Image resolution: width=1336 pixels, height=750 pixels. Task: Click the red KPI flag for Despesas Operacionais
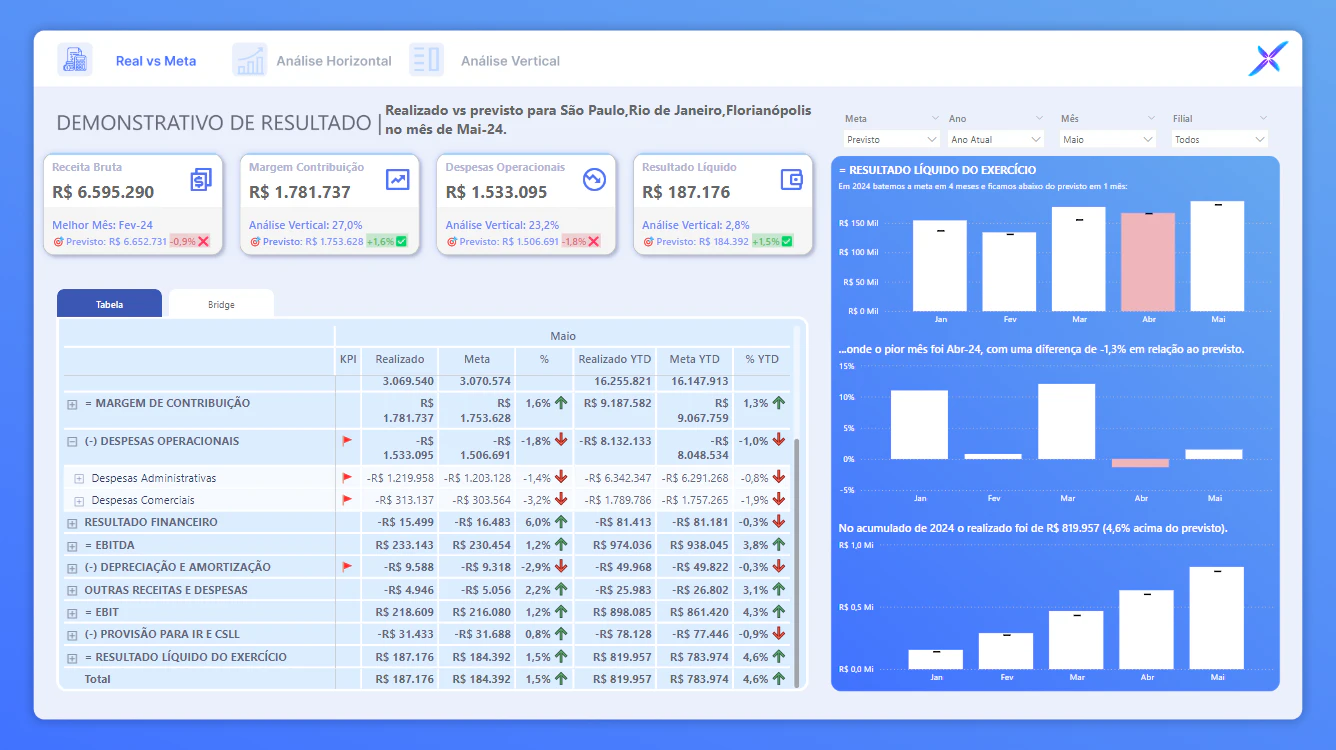pyautogui.click(x=348, y=440)
